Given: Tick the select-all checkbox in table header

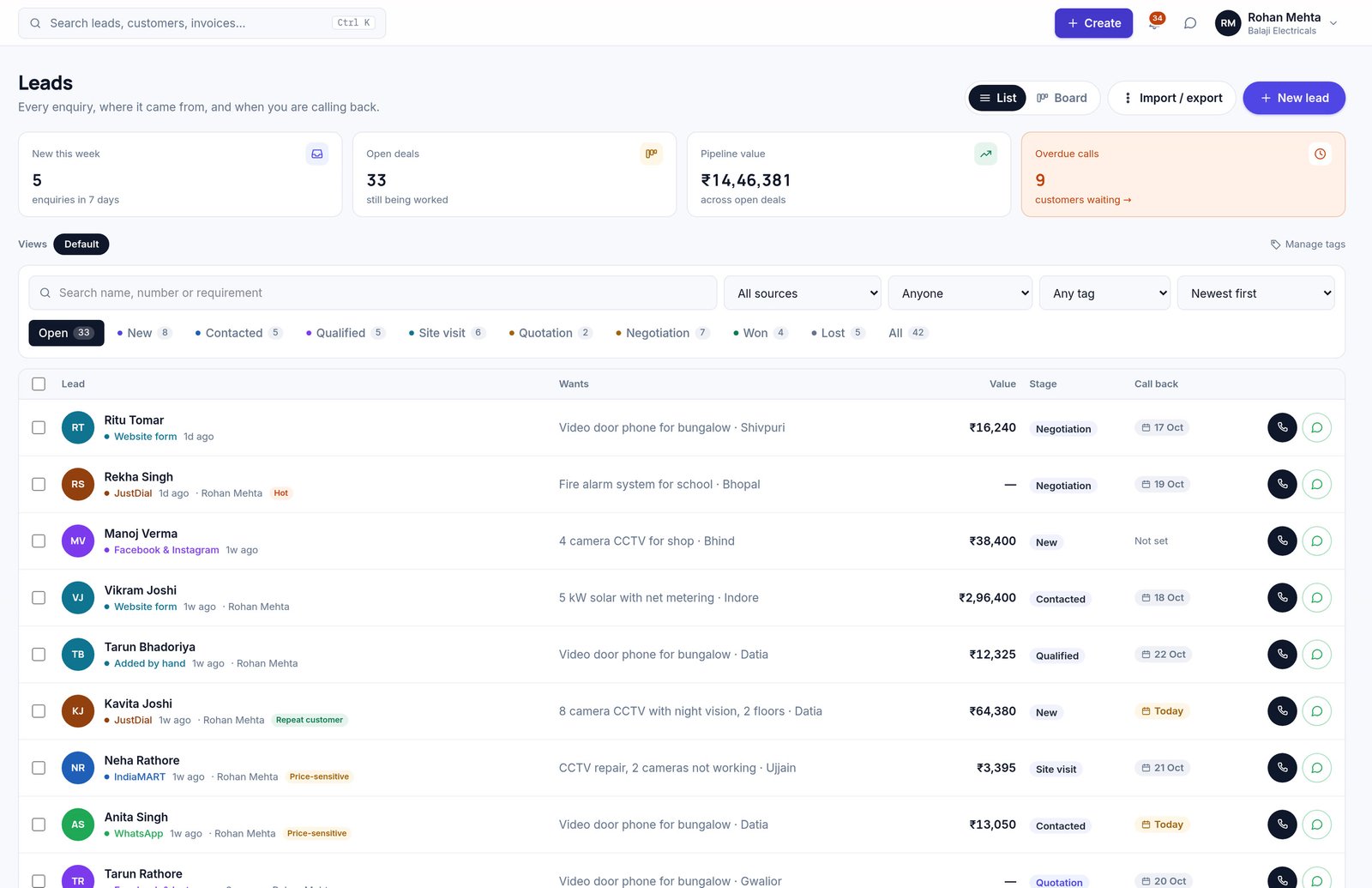Looking at the screenshot, I should [39, 384].
